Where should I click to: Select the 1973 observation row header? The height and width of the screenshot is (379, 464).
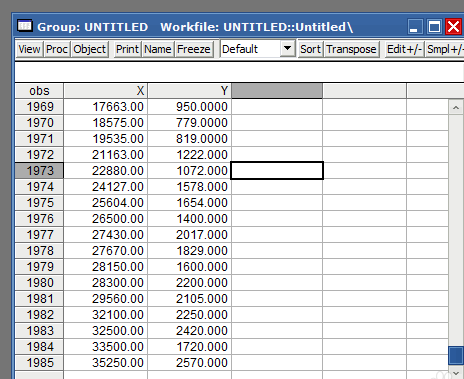(39, 171)
